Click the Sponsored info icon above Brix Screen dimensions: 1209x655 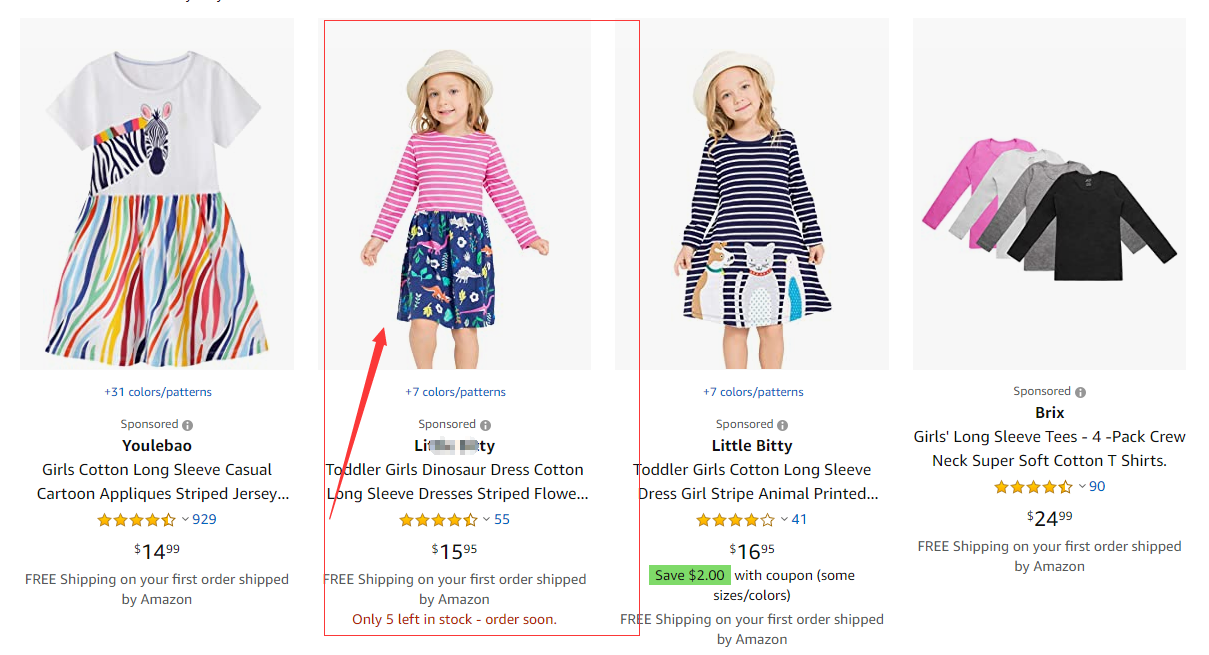1080,392
